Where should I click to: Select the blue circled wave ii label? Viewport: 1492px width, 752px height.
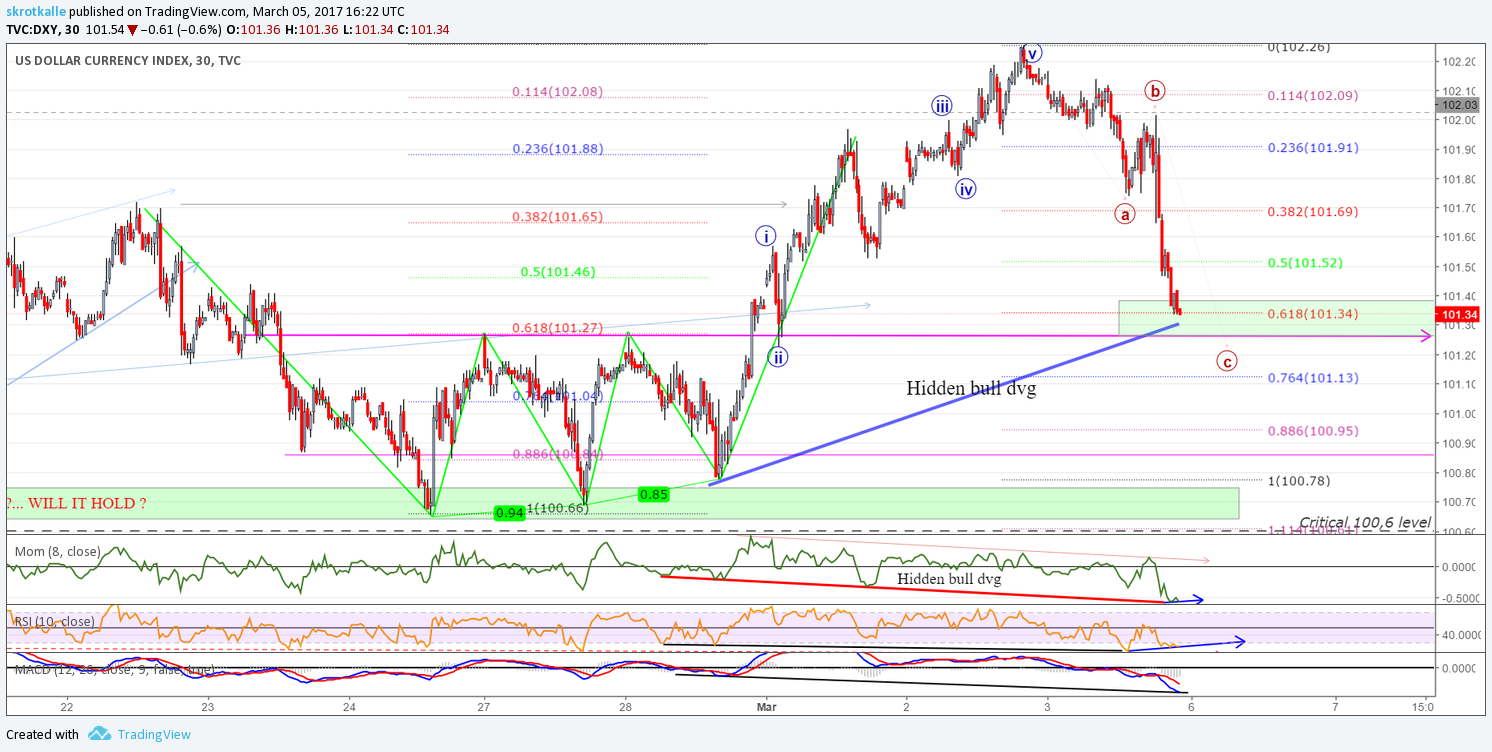point(778,356)
